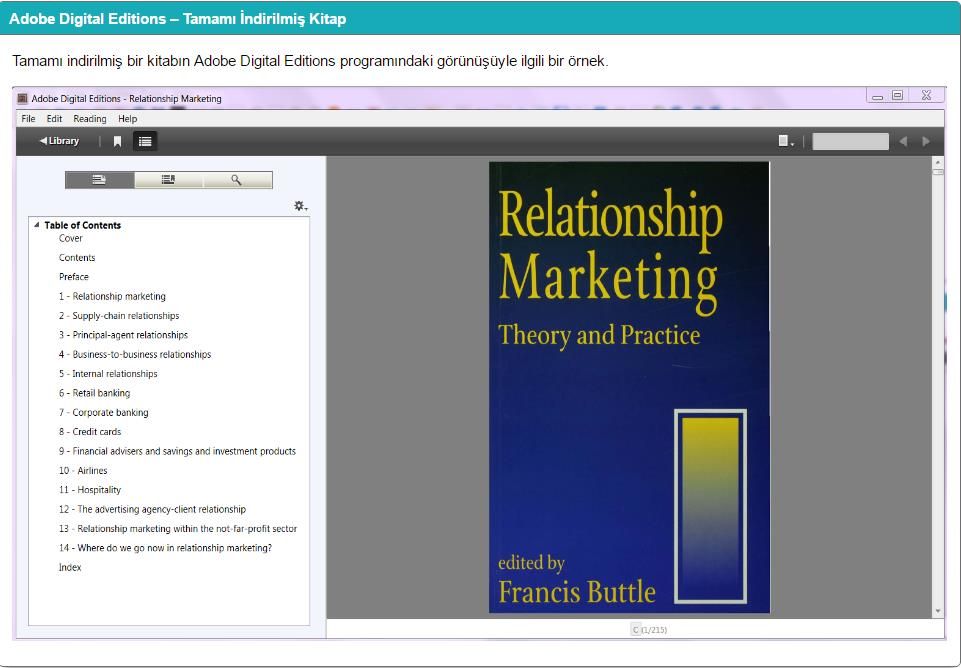This screenshot has height=668, width=961.
Task: Switch to Bookmarks panel tab
Action: pos(169,180)
